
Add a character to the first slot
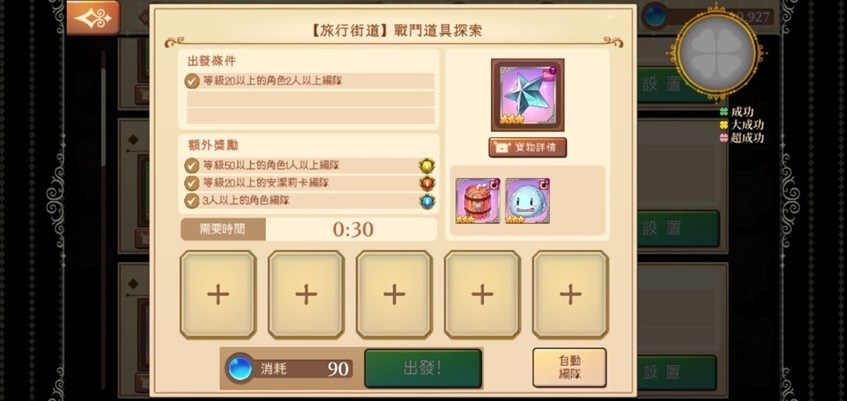coord(218,295)
